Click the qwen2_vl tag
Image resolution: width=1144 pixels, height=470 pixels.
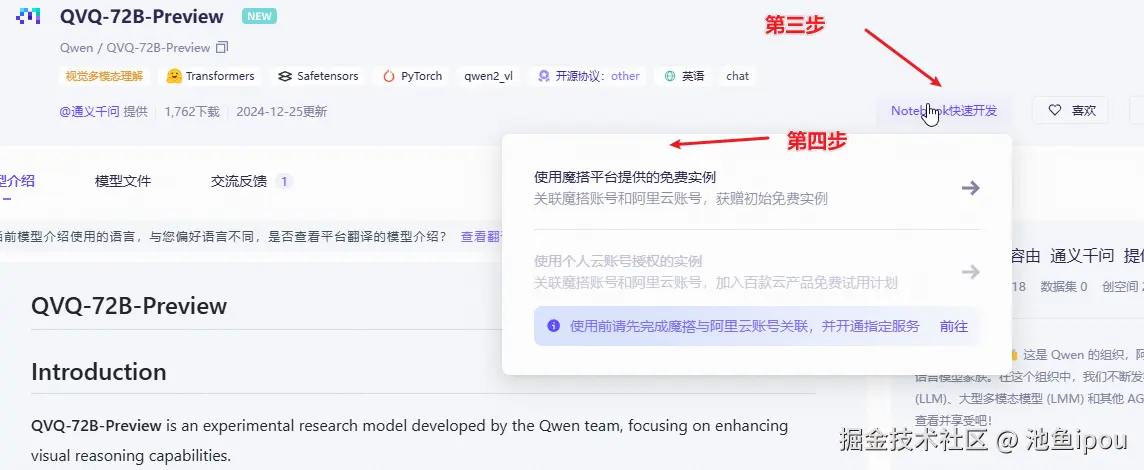click(x=488, y=76)
